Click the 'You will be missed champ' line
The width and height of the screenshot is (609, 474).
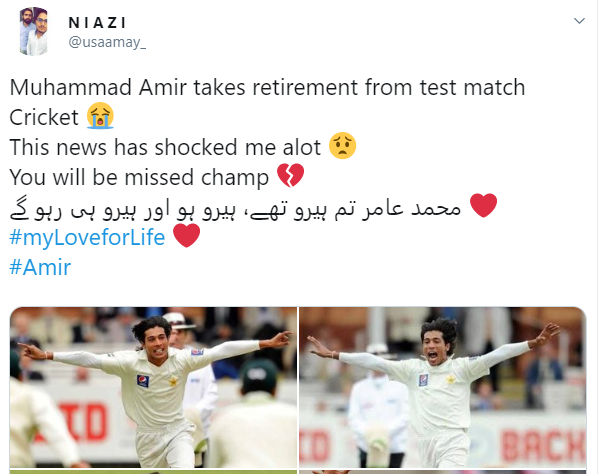[x=139, y=177]
